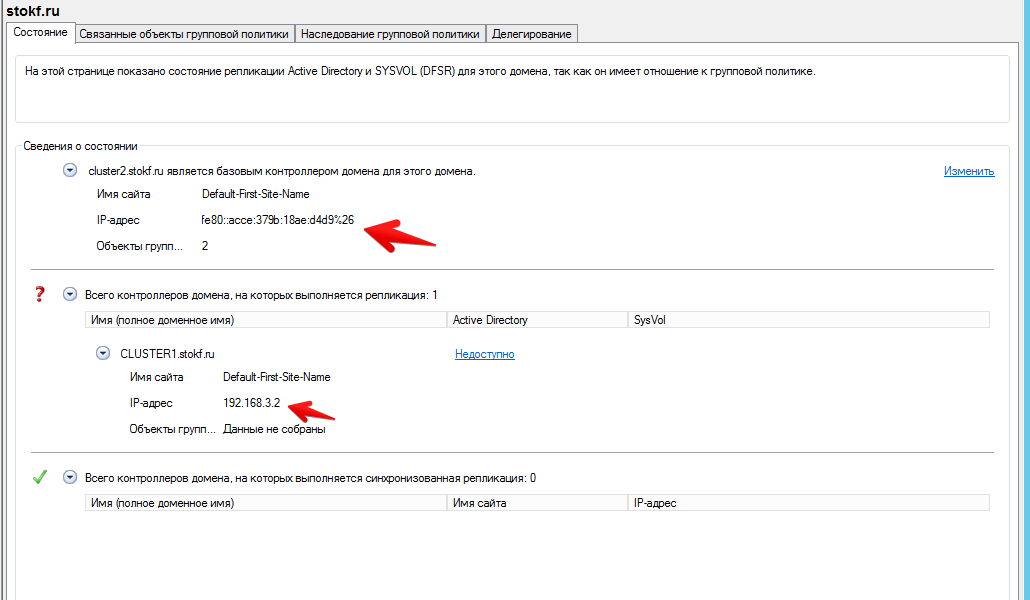Click the Имя (полное доменное имя) header in synchronized table
This screenshot has width=1030, height=600.
tap(266, 503)
